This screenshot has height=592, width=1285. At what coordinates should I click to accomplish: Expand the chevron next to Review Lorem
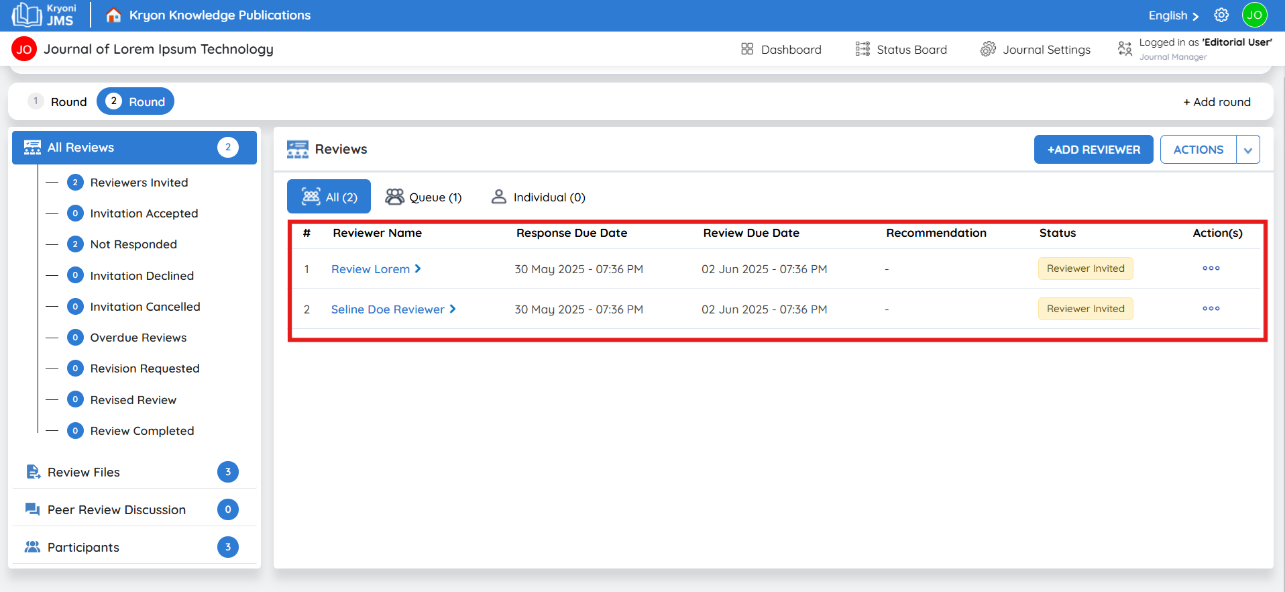point(418,268)
